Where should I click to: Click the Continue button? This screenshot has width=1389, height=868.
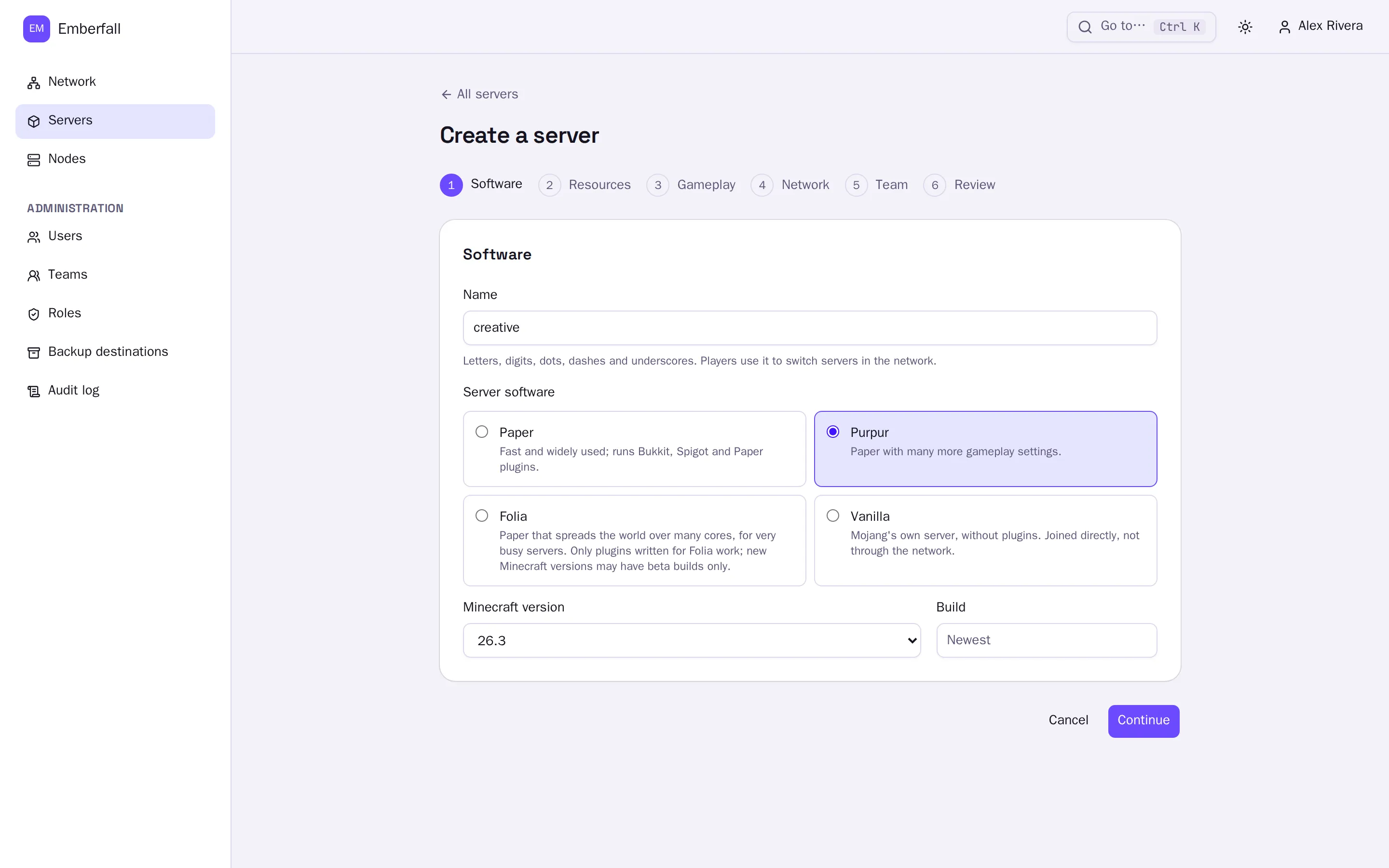pos(1144,721)
